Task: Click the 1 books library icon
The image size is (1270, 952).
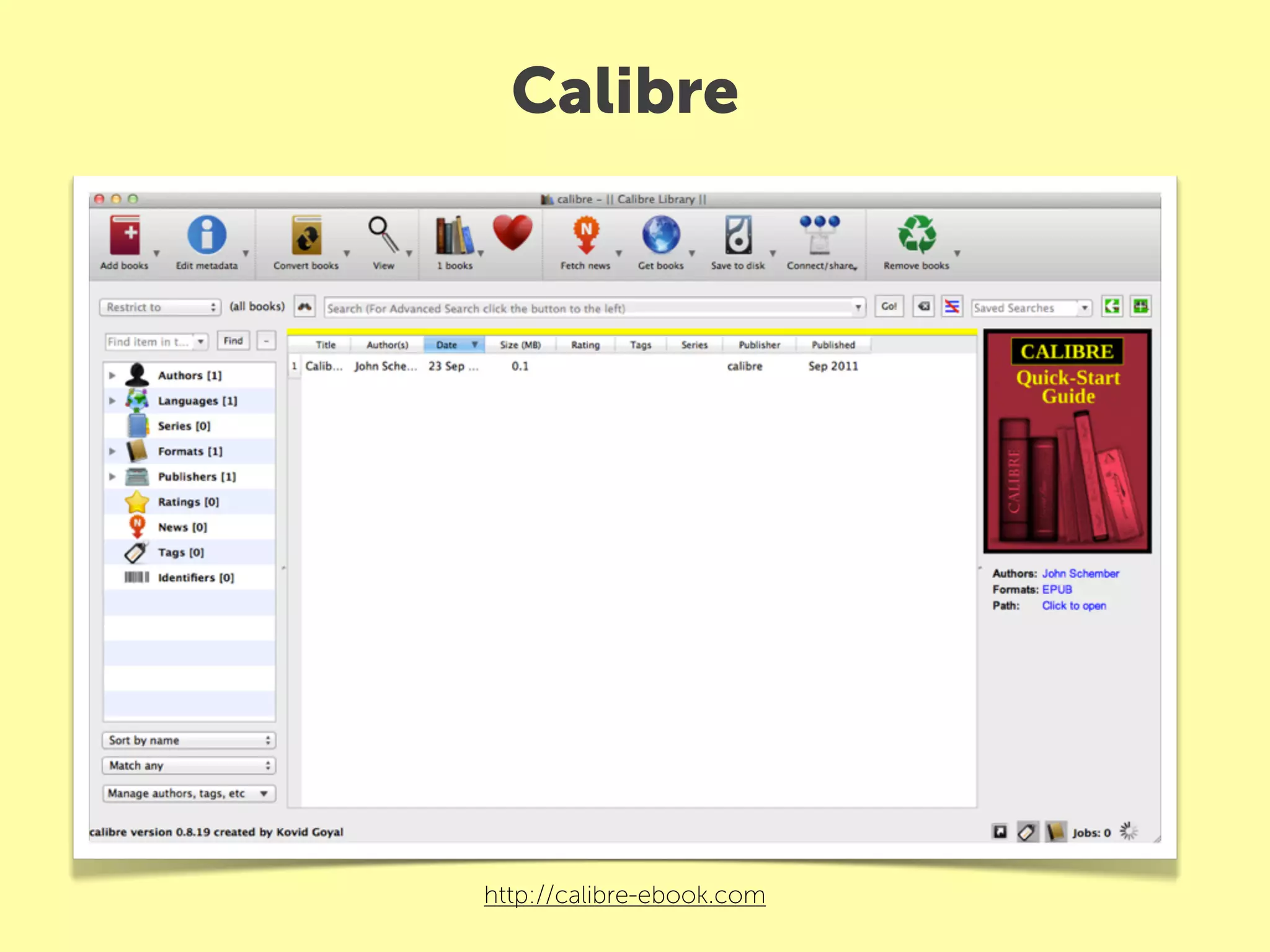Action: [x=455, y=235]
